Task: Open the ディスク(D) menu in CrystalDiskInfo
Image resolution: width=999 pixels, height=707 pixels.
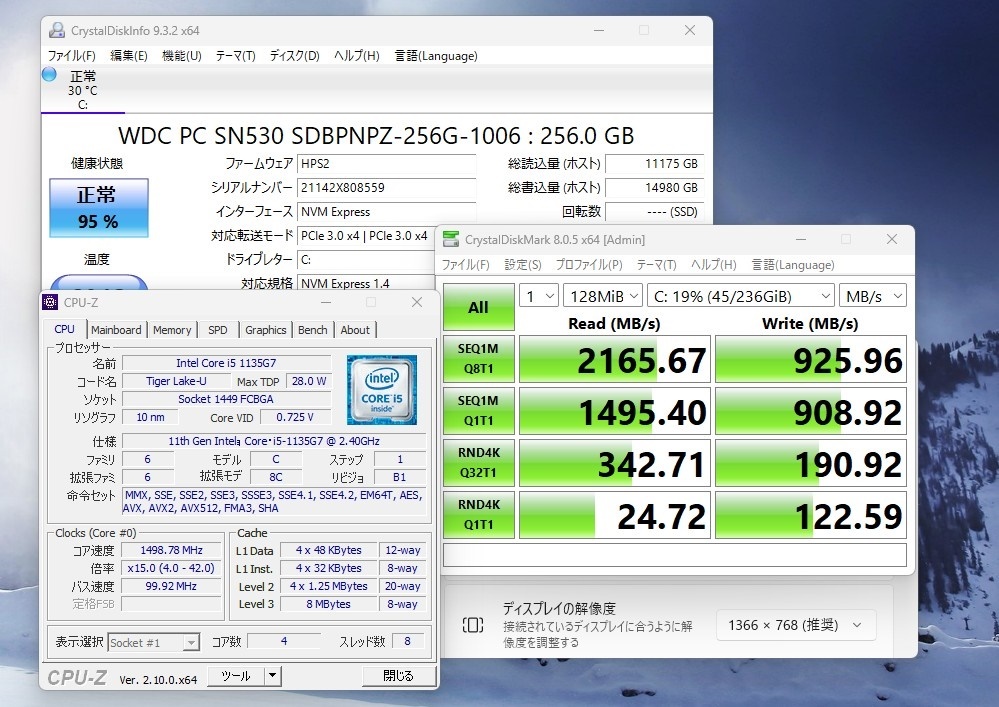Action: point(294,55)
